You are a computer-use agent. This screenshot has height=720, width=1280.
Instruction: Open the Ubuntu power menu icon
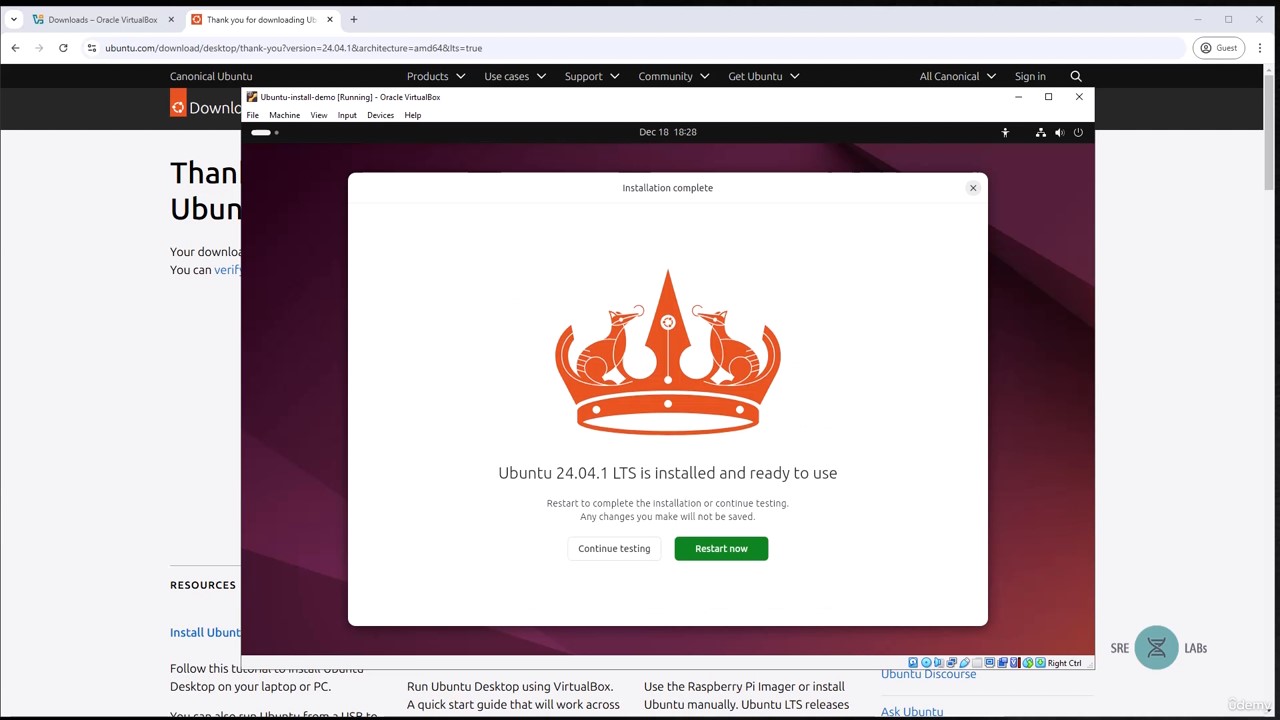tap(1078, 132)
